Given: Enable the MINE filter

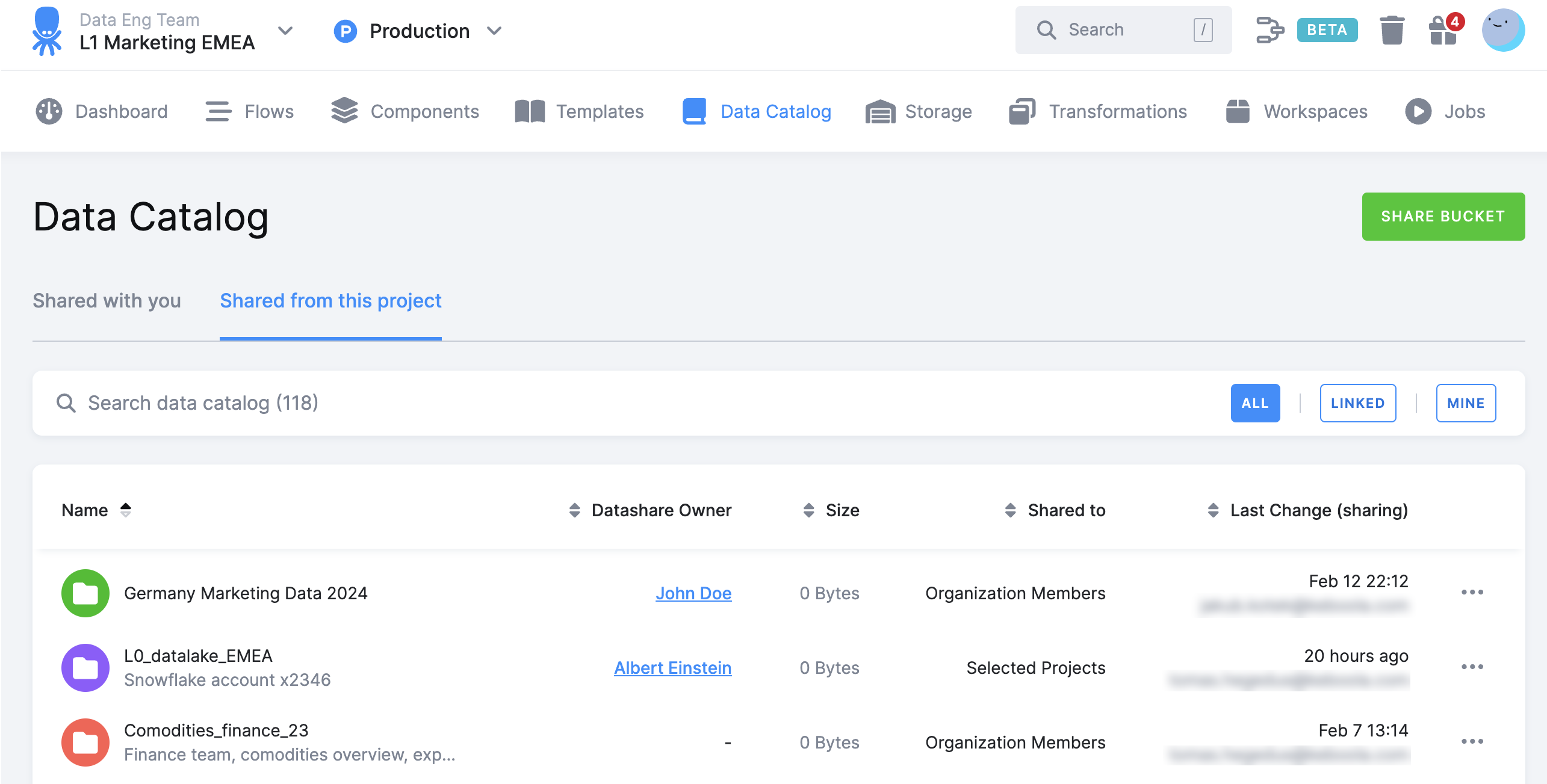Looking at the screenshot, I should pos(1466,403).
